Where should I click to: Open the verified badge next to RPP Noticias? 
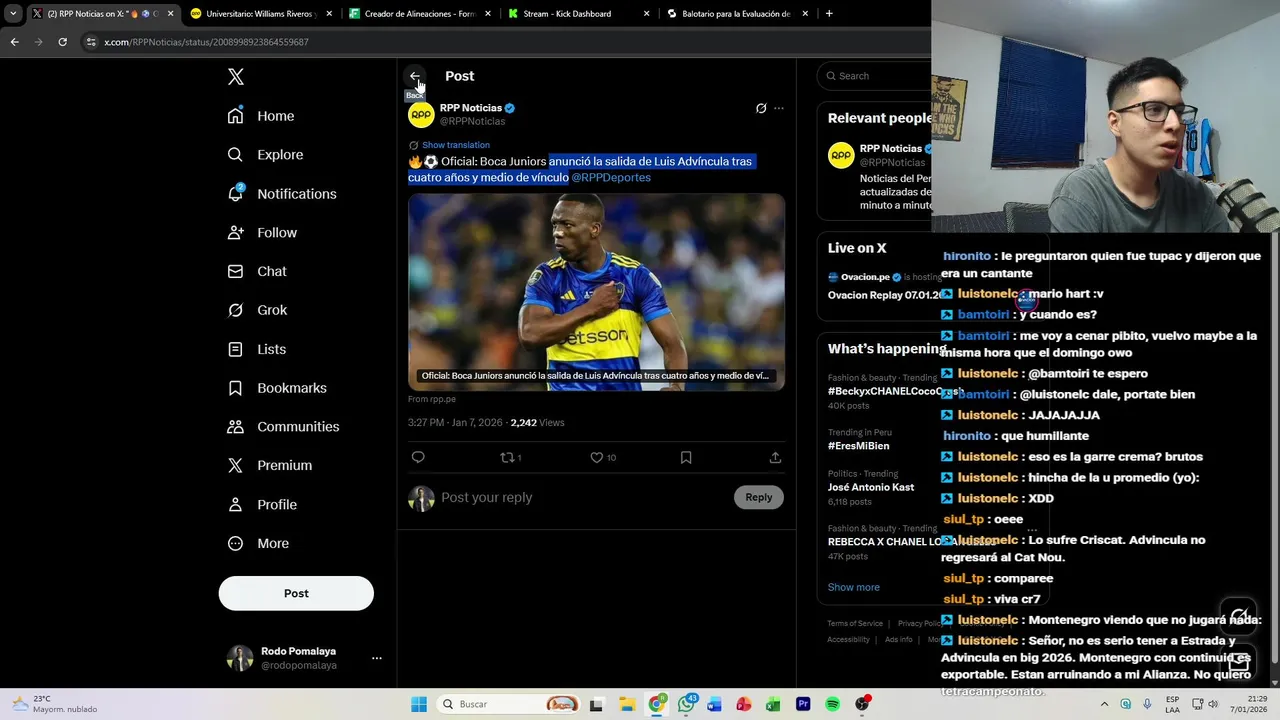509,108
